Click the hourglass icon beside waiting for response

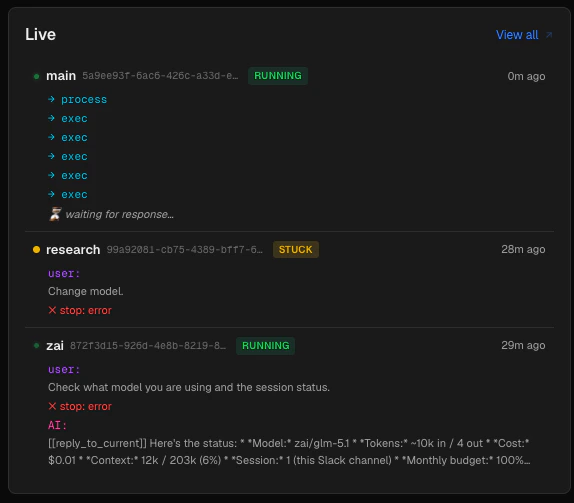click(x=55, y=214)
